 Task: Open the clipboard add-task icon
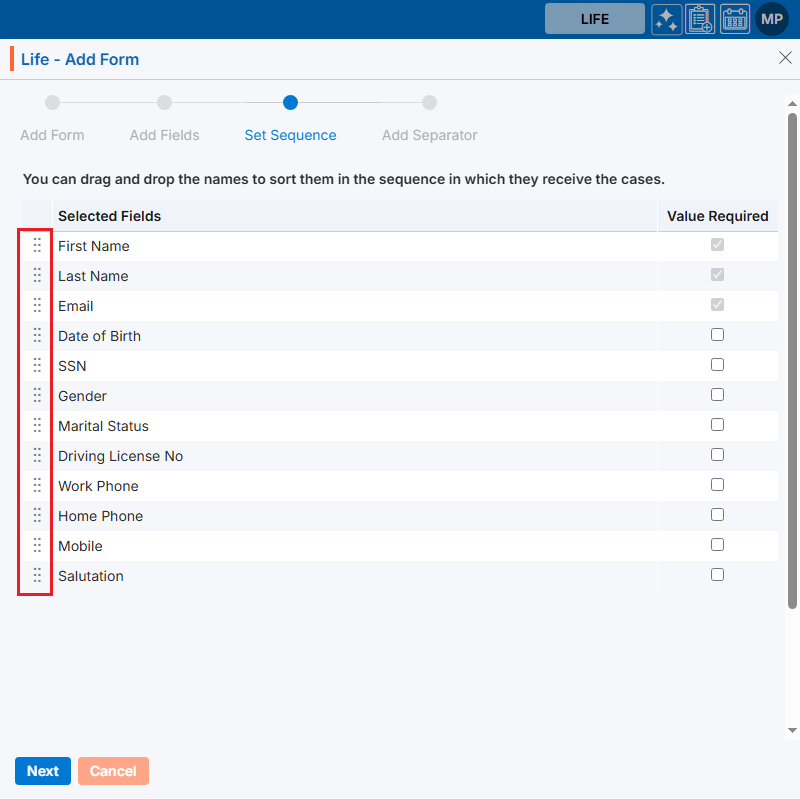[x=700, y=19]
